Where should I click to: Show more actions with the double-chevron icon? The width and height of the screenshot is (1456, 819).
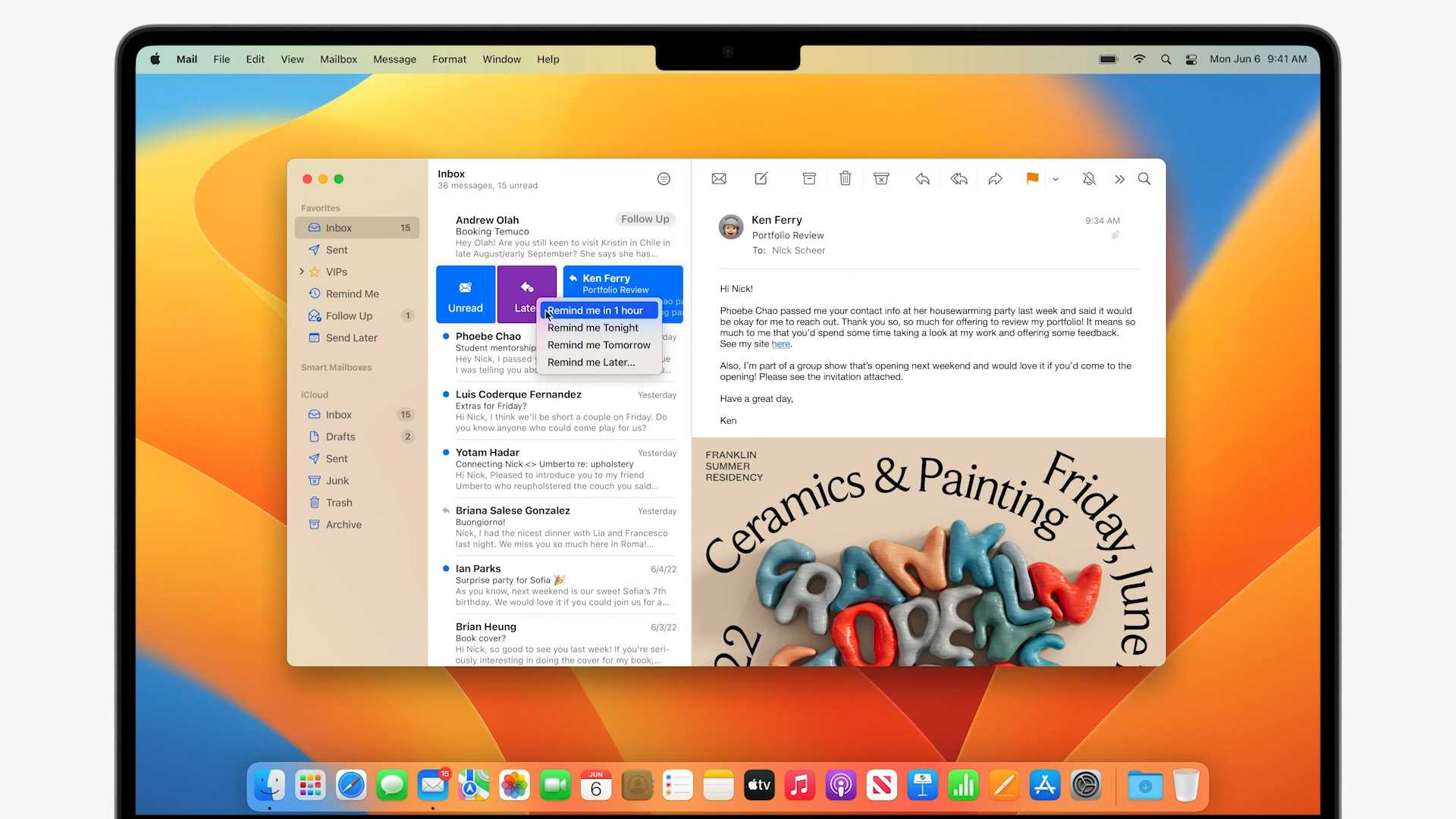[1120, 179]
